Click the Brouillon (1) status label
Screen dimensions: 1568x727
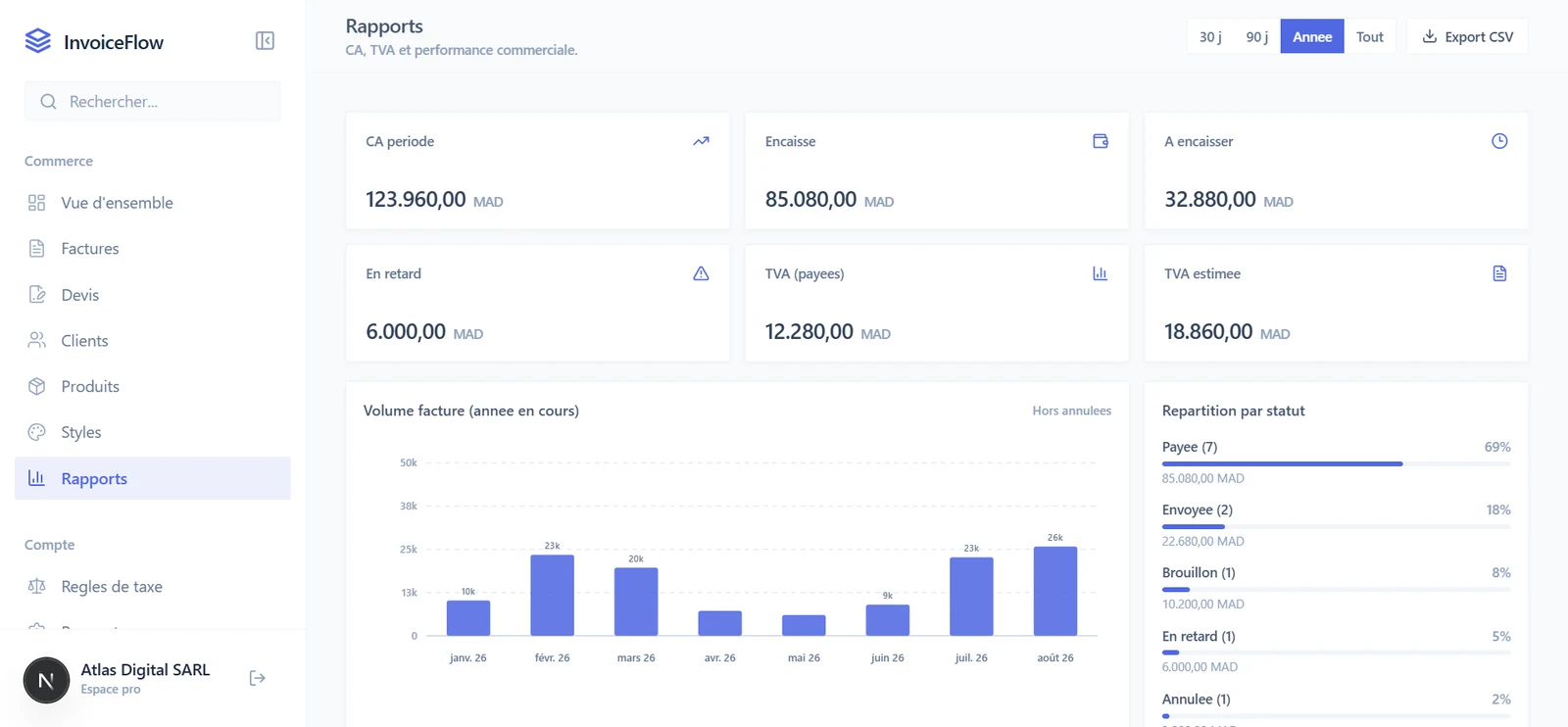click(1199, 572)
